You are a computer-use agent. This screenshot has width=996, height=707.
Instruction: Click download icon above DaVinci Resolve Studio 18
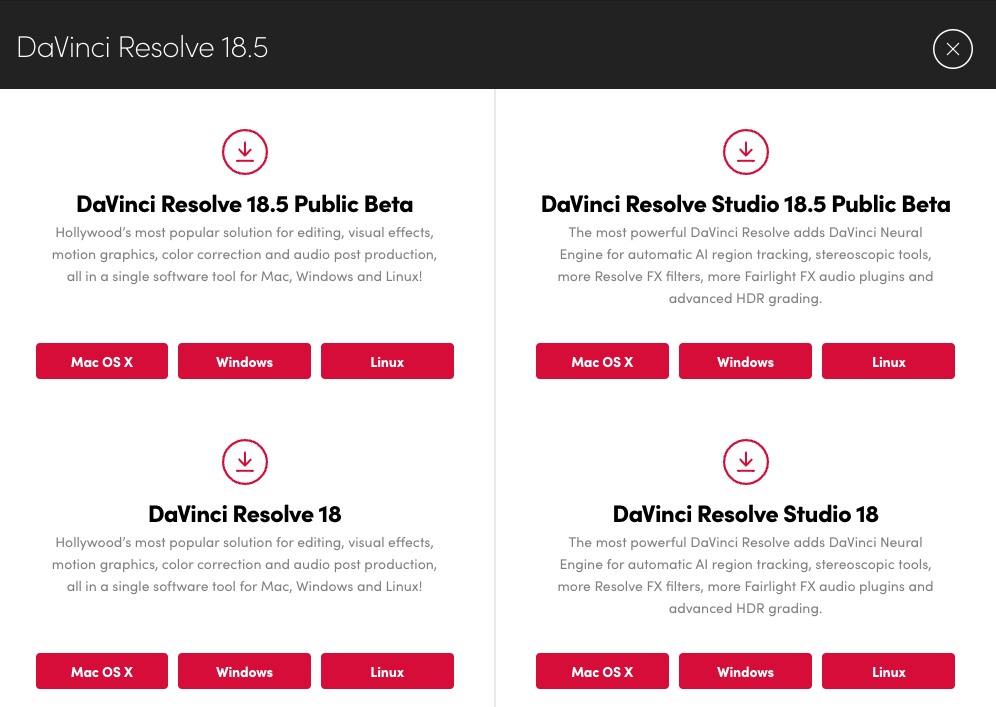[745, 462]
